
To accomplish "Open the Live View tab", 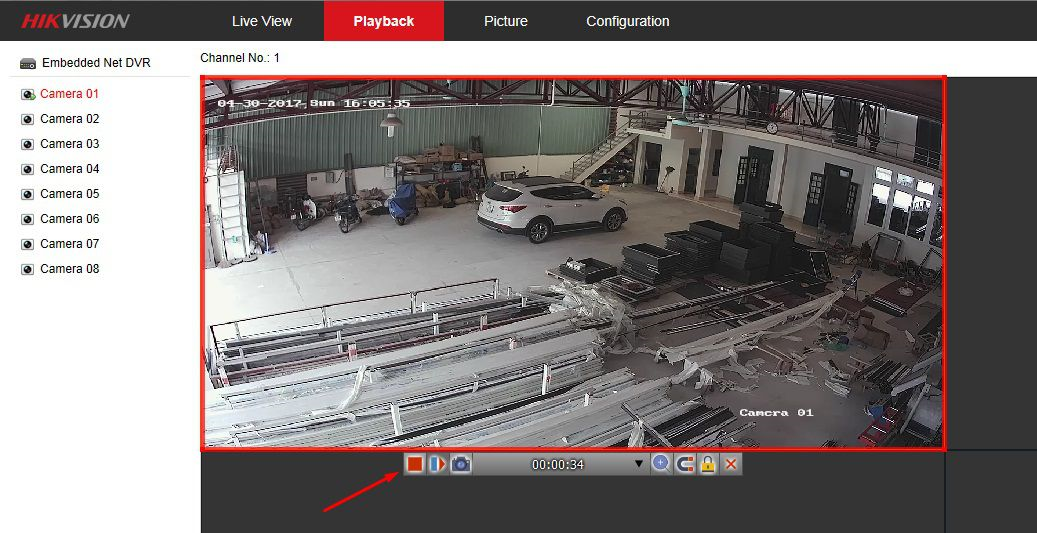I will pyautogui.click(x=262, y=21).
